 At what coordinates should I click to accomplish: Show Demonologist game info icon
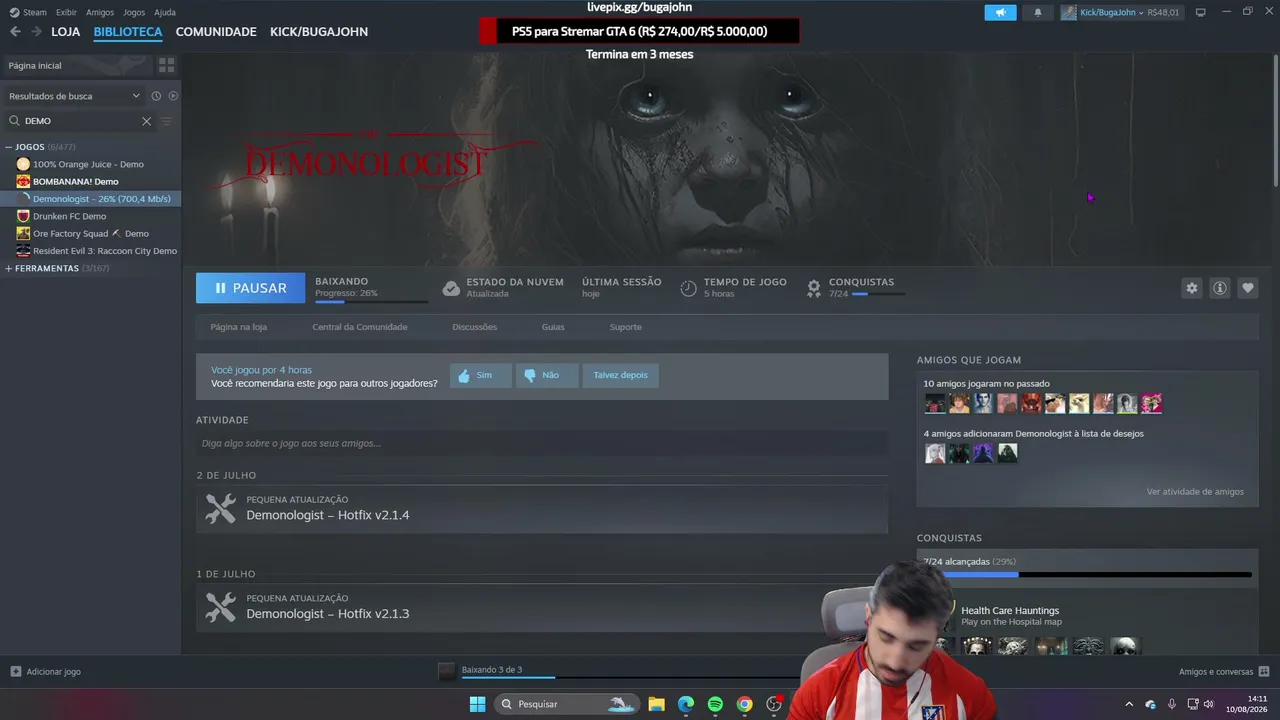(1220, 288)
